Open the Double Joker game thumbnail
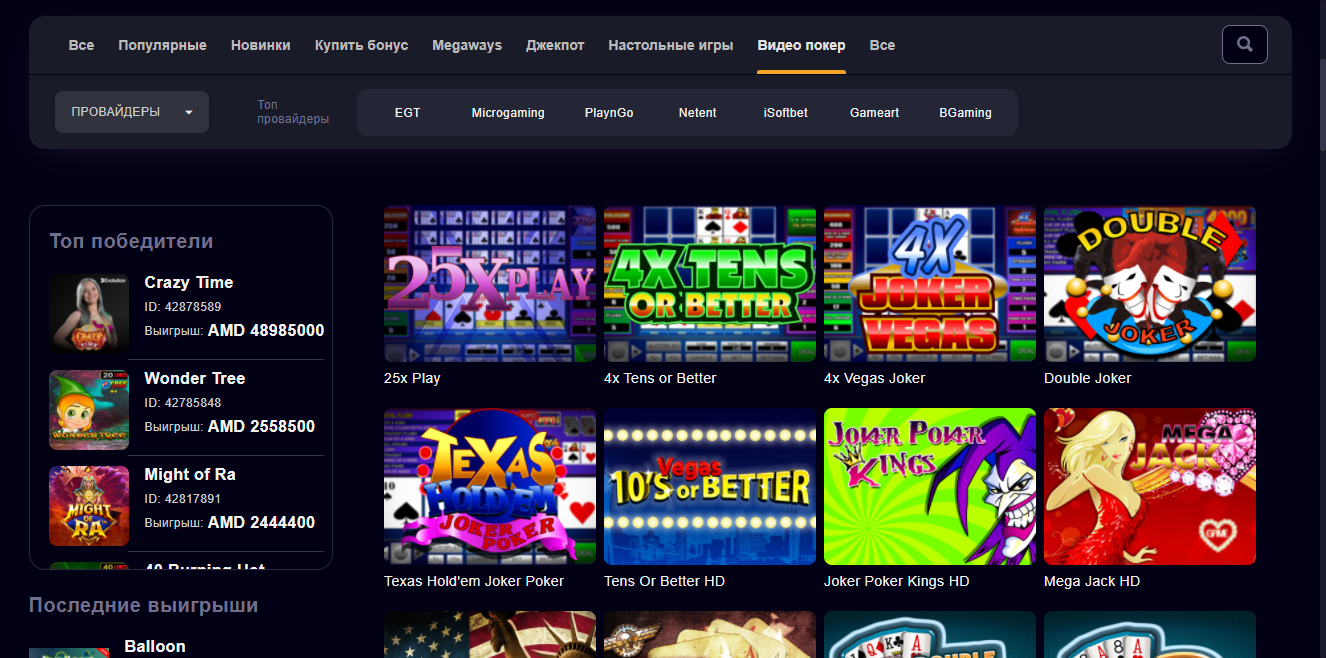The image size is (1326, 658). tap(1150, 284)
